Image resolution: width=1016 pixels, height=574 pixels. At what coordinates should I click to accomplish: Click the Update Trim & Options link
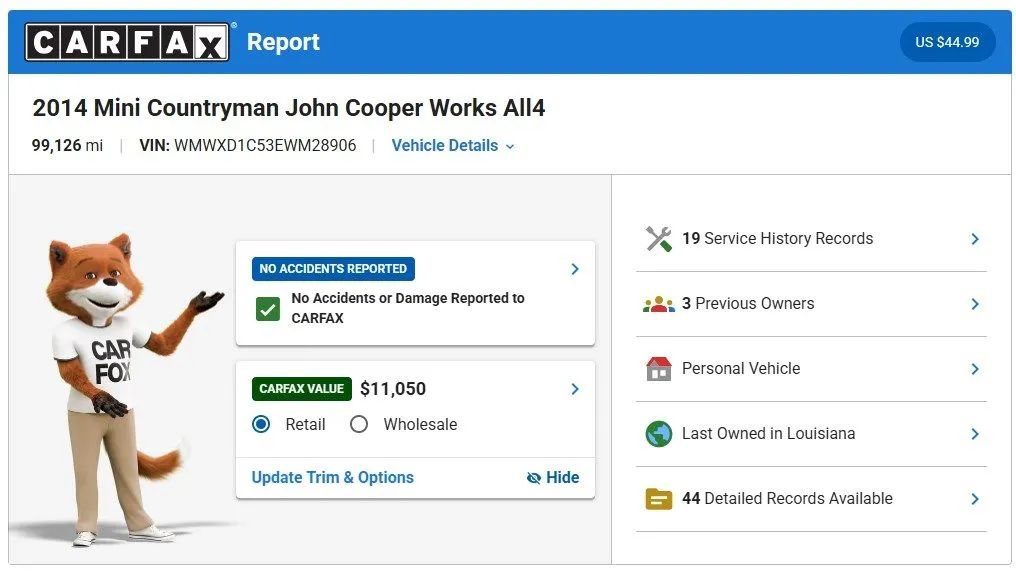coord(332,477)
